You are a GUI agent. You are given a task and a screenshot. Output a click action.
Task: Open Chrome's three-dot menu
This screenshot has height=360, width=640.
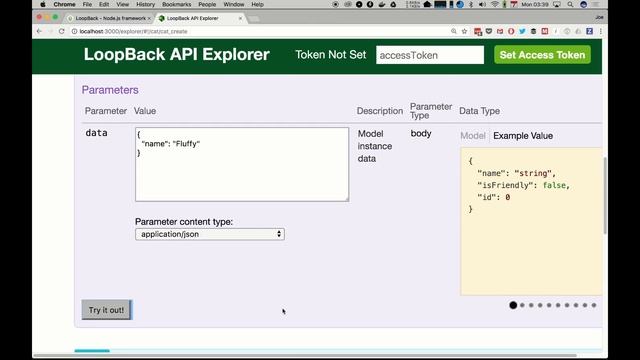(600, 31)
